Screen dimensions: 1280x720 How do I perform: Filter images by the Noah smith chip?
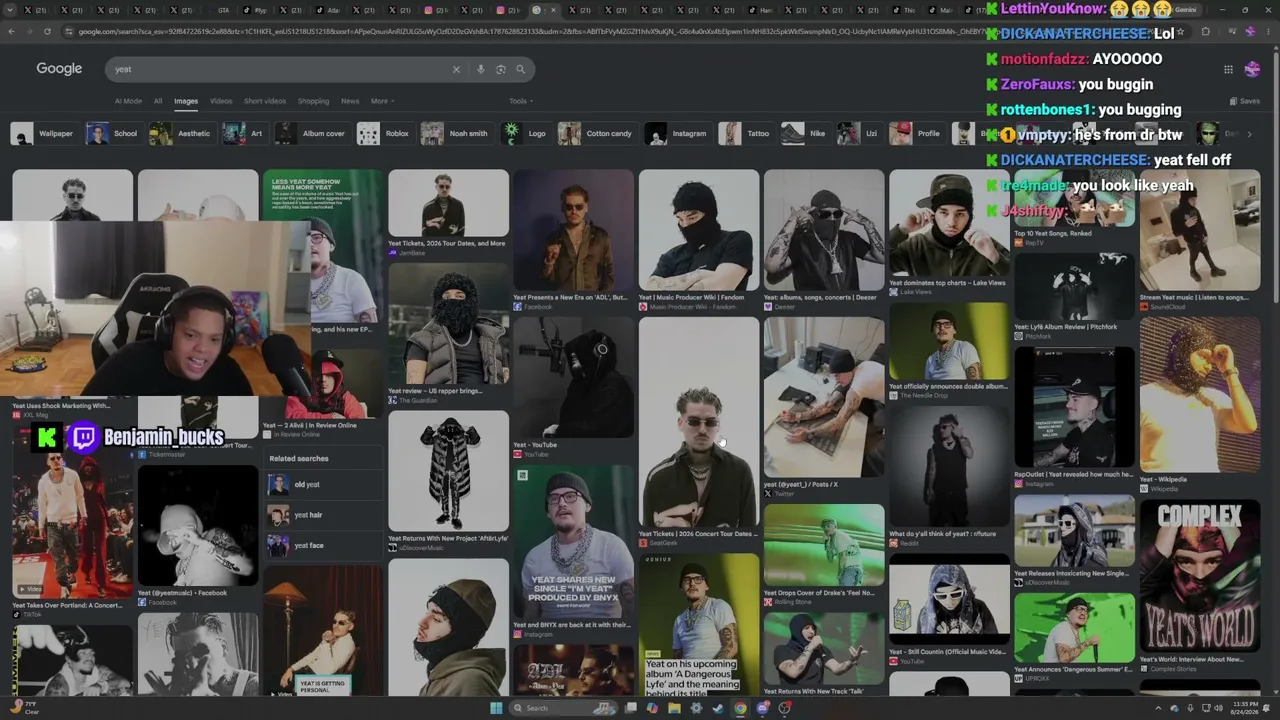pyautogui.click(x=456, y=133)
